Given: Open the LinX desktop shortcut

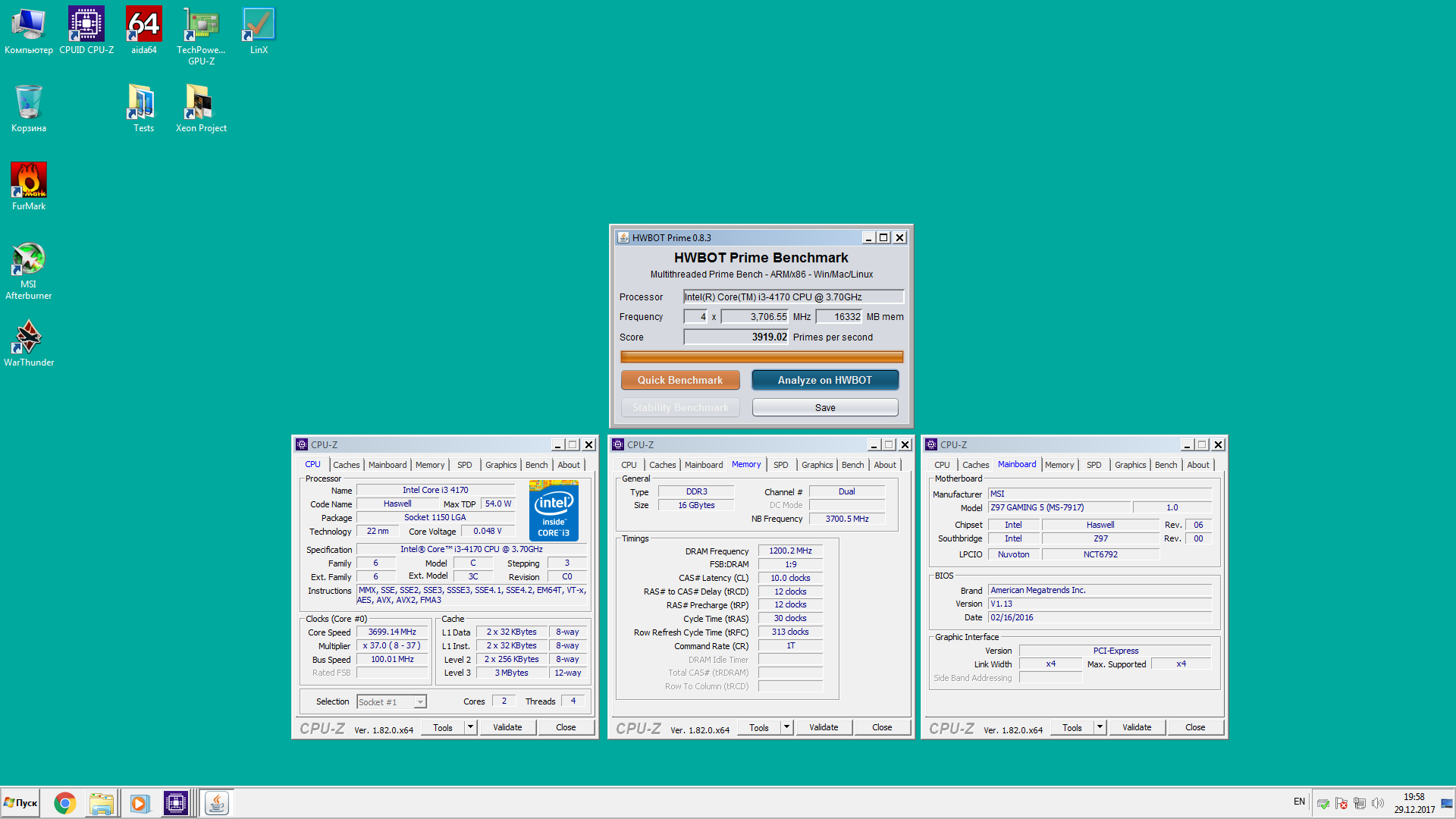Looking at the screenshot, I should click(259, 30).
